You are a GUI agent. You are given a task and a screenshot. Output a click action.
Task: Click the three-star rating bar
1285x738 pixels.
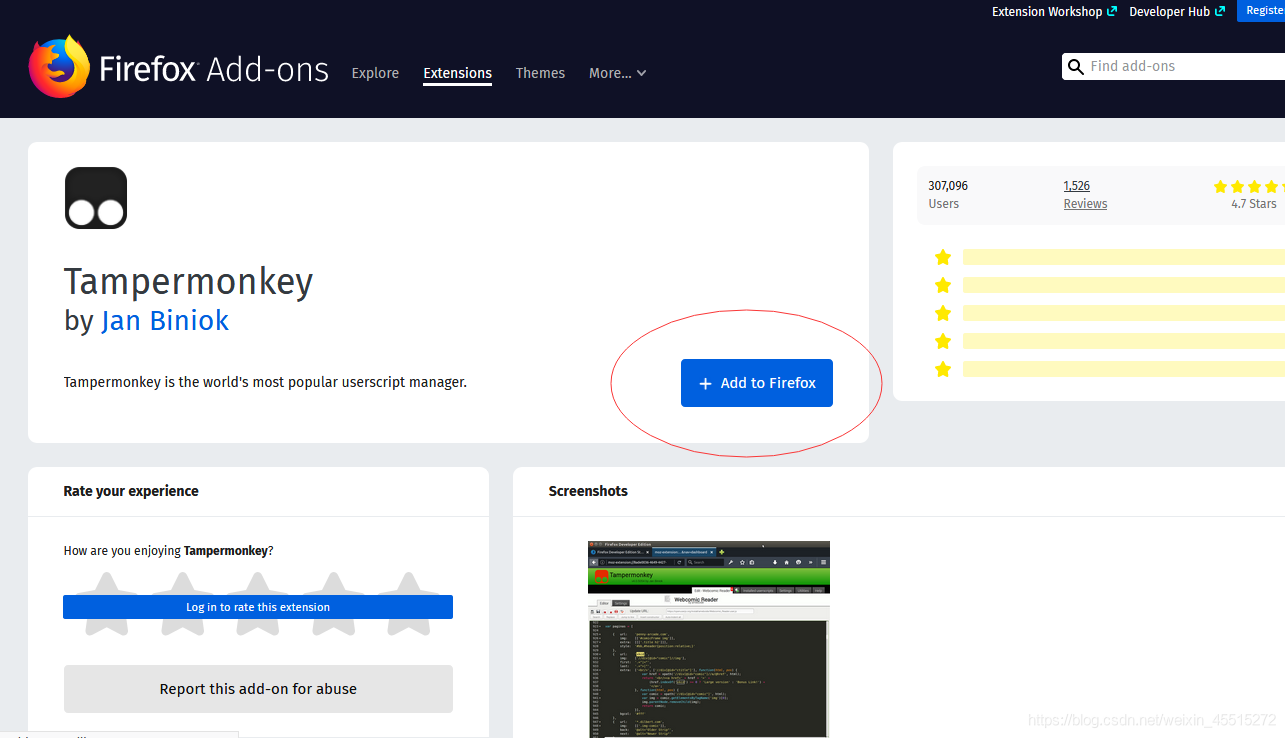point(1124,313)
